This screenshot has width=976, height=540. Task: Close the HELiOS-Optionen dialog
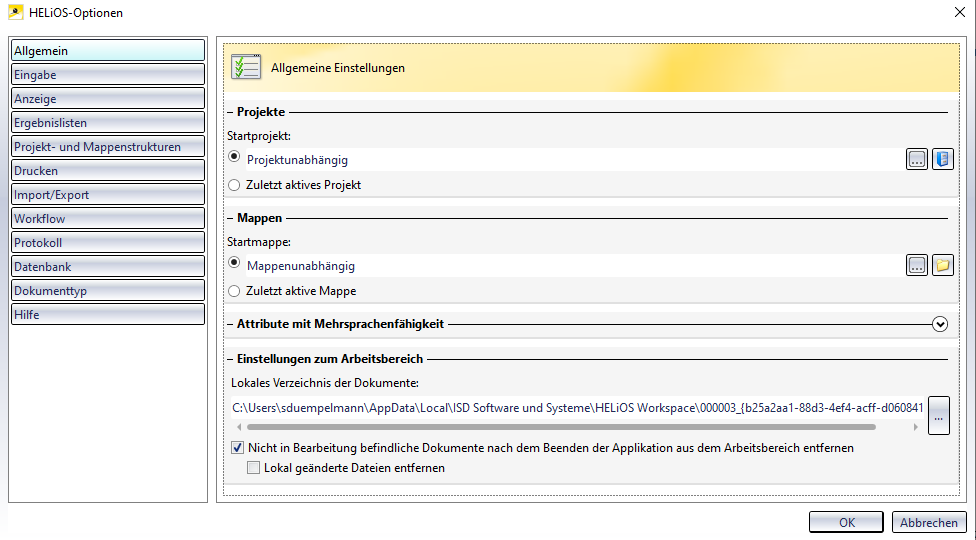pos(959,12)
